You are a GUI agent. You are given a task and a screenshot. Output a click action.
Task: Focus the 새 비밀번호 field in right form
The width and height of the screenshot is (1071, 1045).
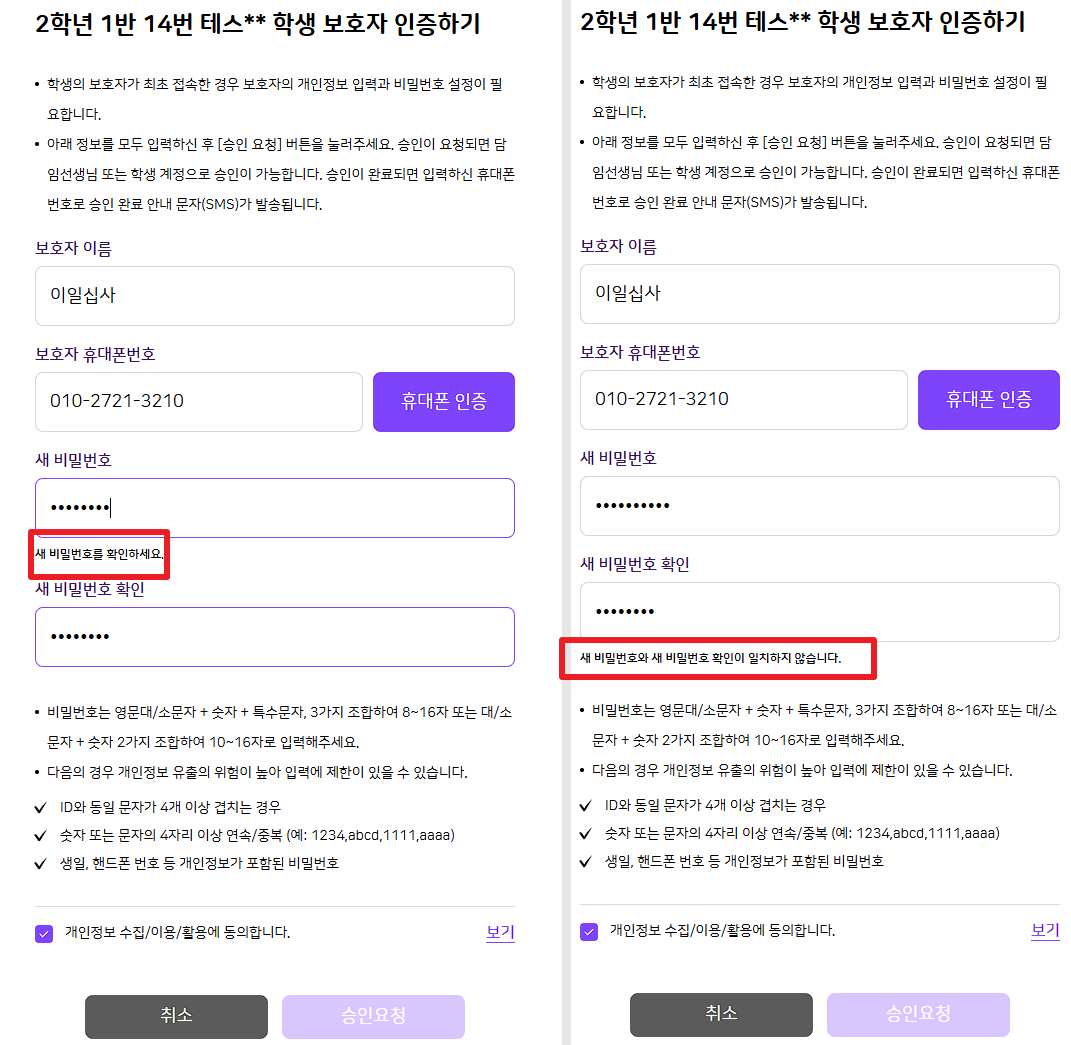(x=819, y=506)
